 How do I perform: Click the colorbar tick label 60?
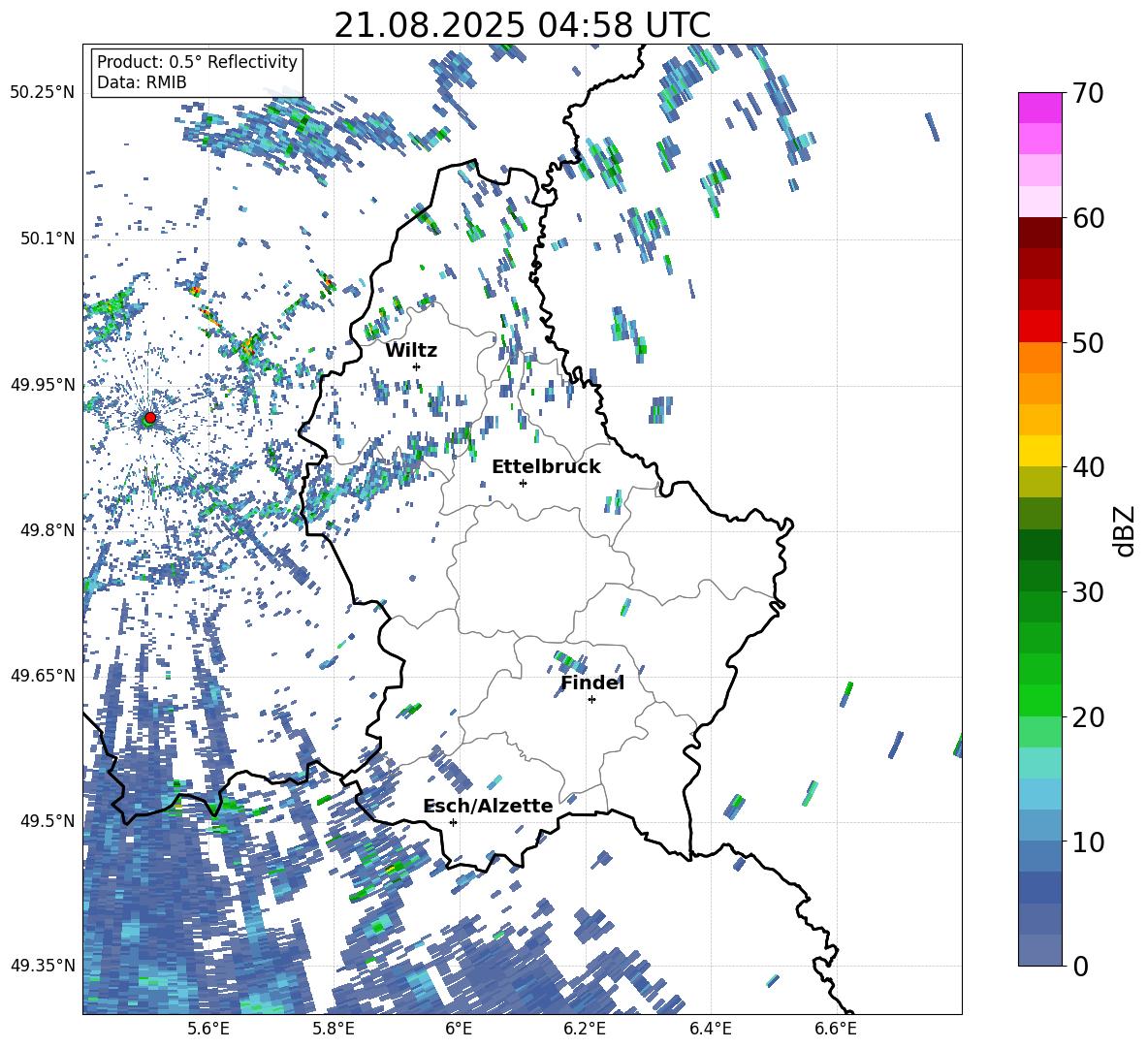1087,218
